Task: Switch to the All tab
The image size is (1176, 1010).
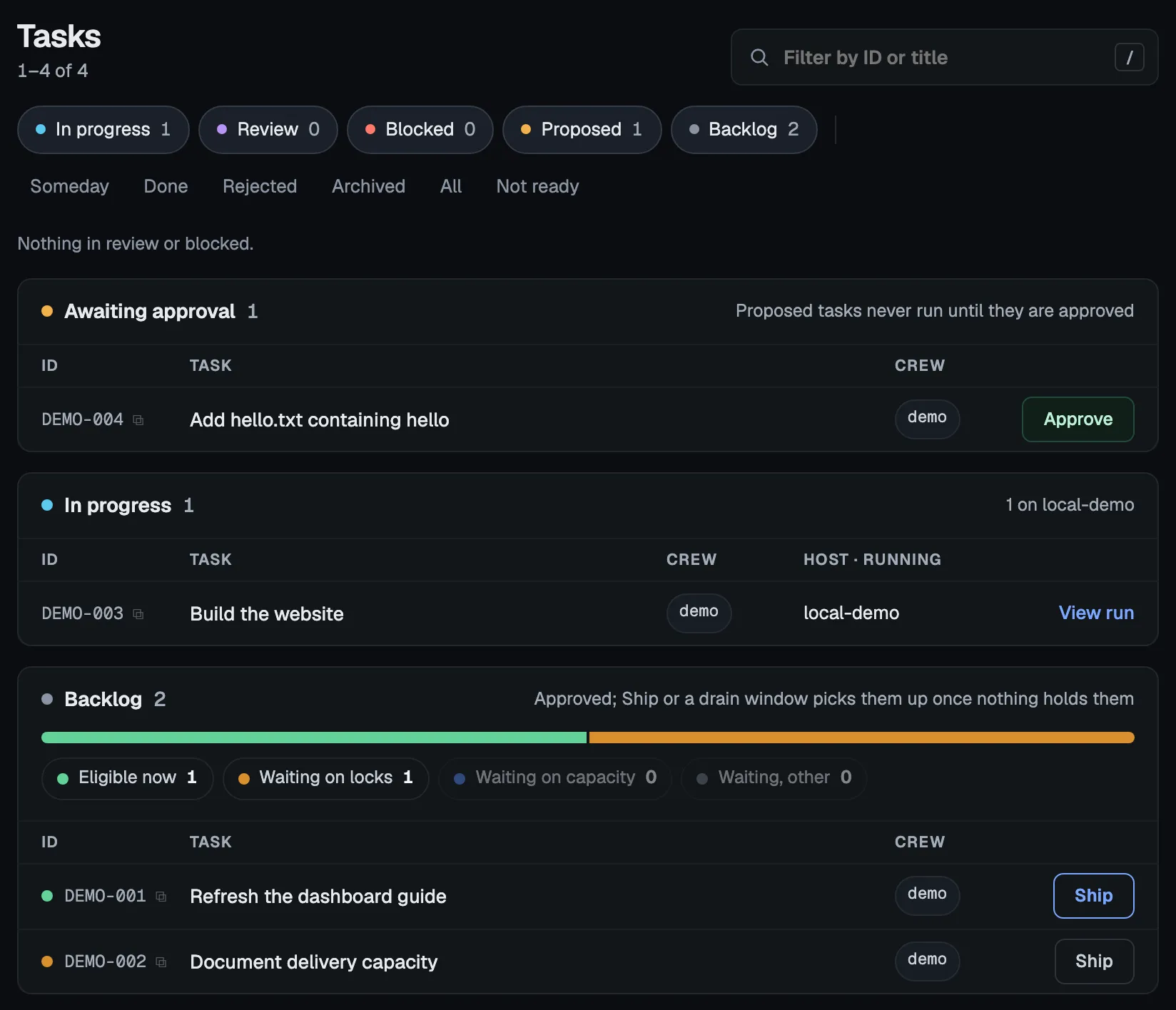Action: 451,186
